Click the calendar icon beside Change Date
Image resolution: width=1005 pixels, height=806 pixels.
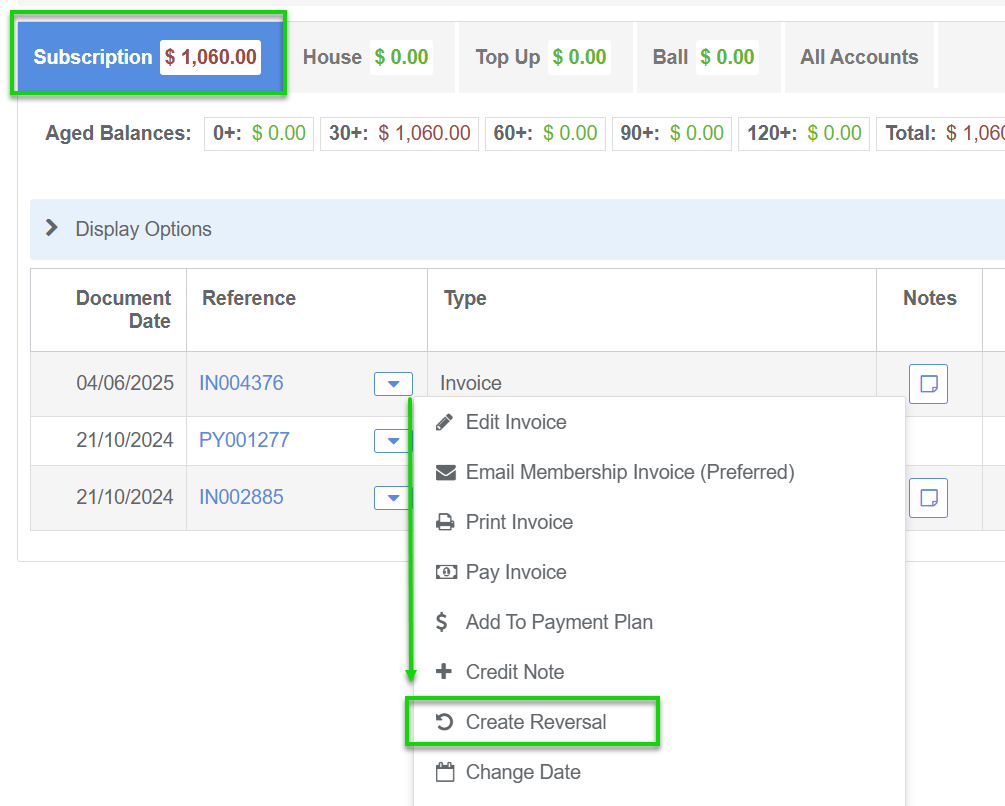click(x=445, y=772)
